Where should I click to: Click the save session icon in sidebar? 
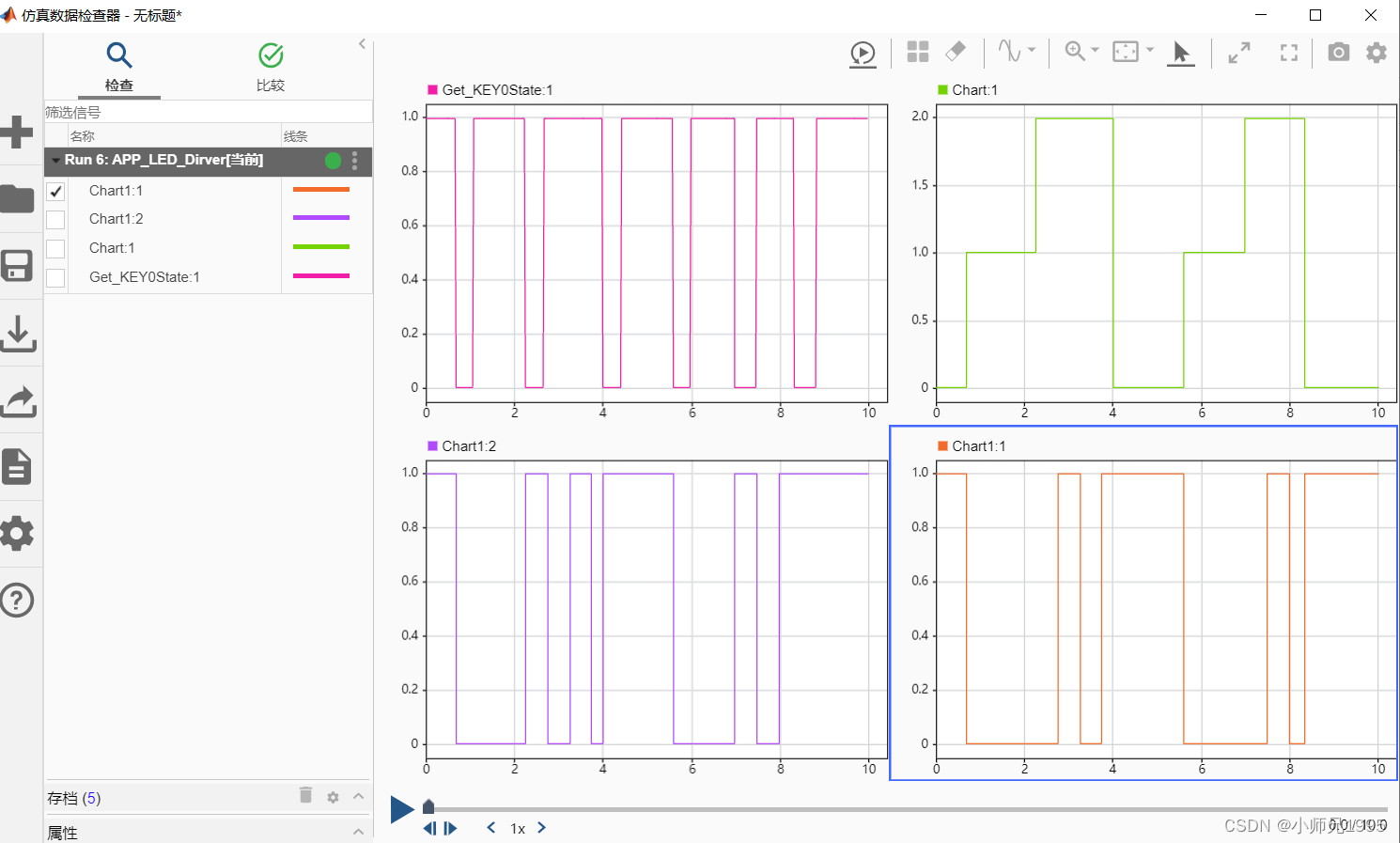(x=19, y=266)
